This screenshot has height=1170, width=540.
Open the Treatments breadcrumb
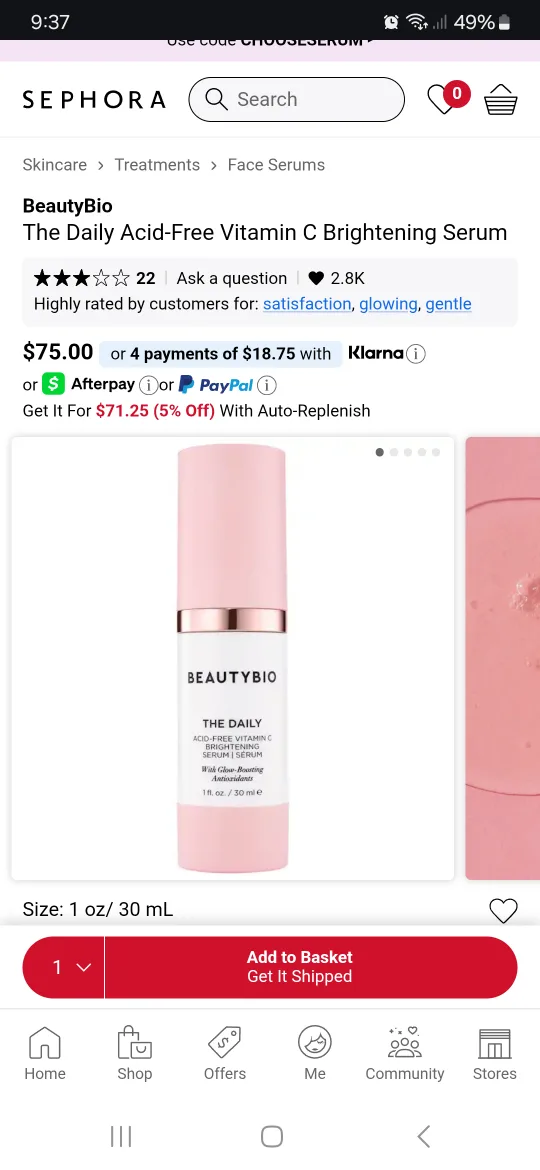157,165
